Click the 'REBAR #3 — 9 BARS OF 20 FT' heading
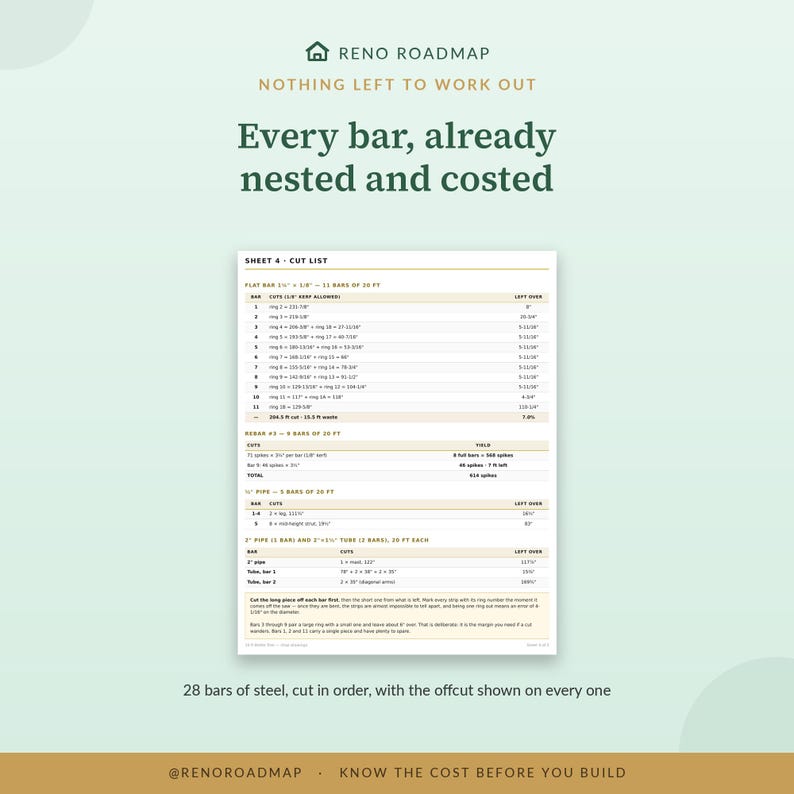This screenshot has width=794, height=794. [293, 433]
